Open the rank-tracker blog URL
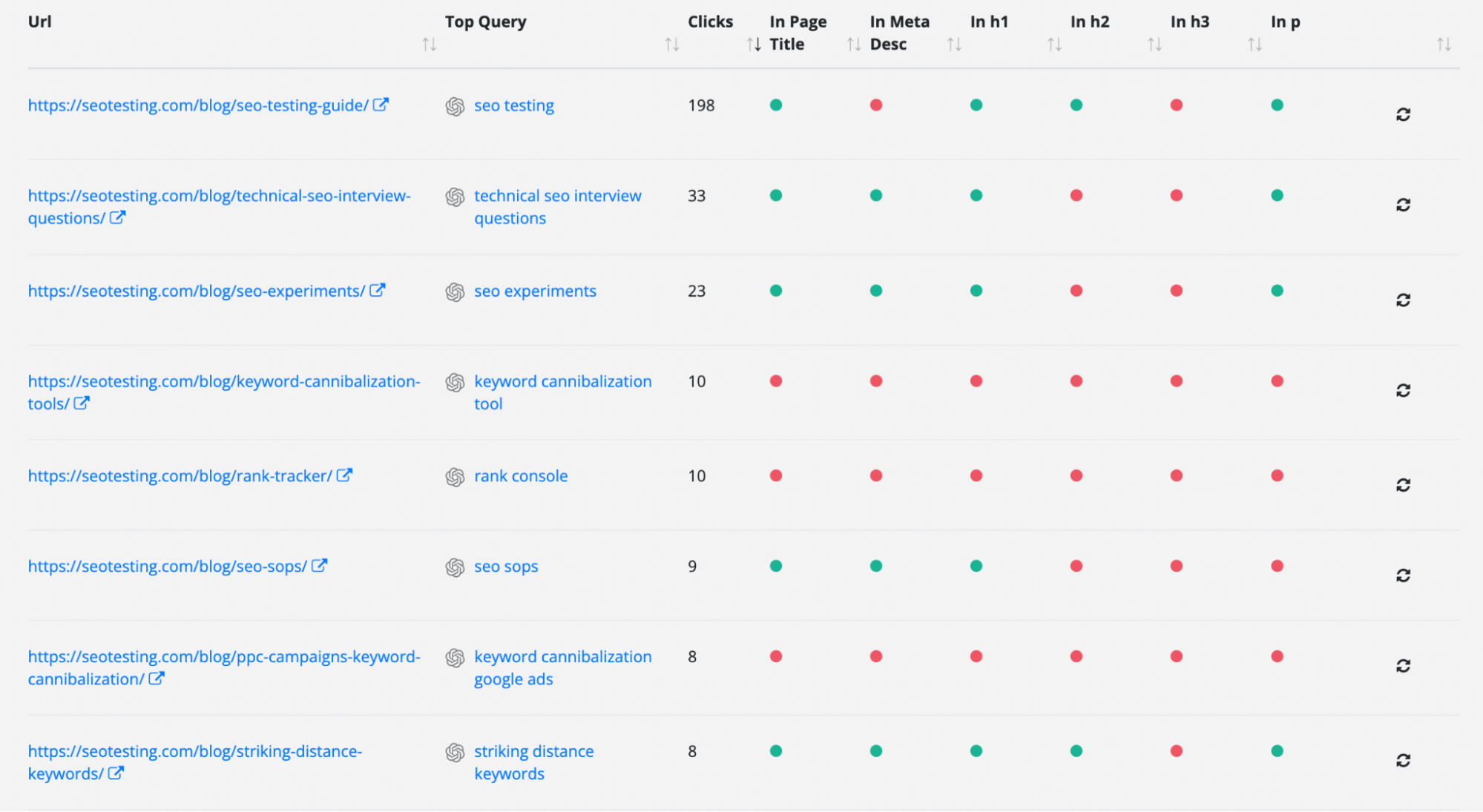Image resolution: width=1483 pixels, height=812 pixels. tap(180, 476)
